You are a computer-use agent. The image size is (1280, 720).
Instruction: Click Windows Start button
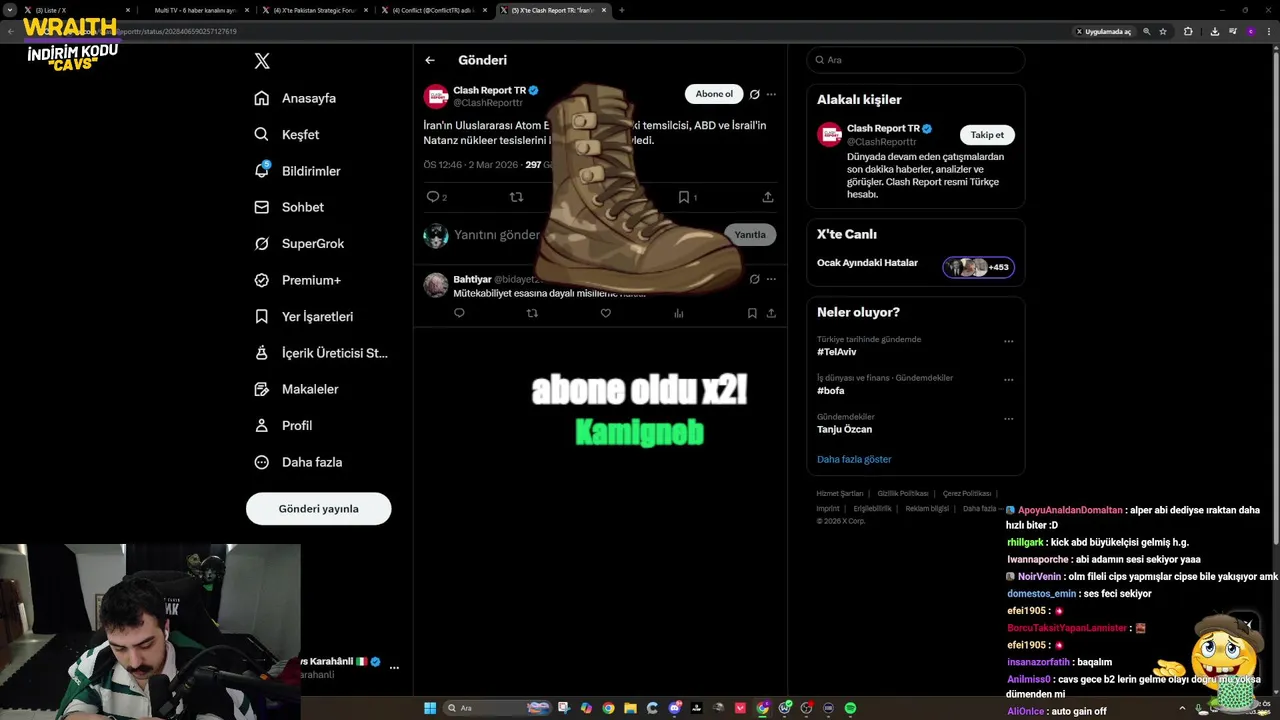[430, 708]
